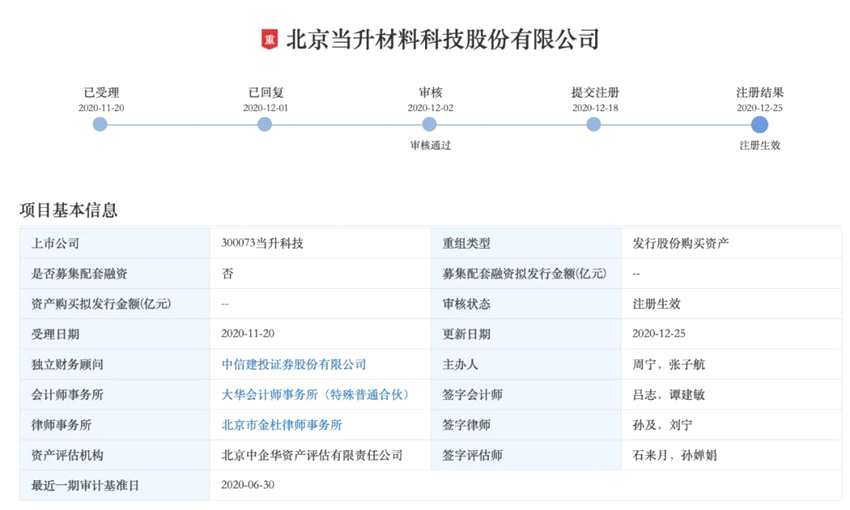Click the 2020-06-30 audit base date
This screenshot has height=510, width=850.
coord(248,485)
